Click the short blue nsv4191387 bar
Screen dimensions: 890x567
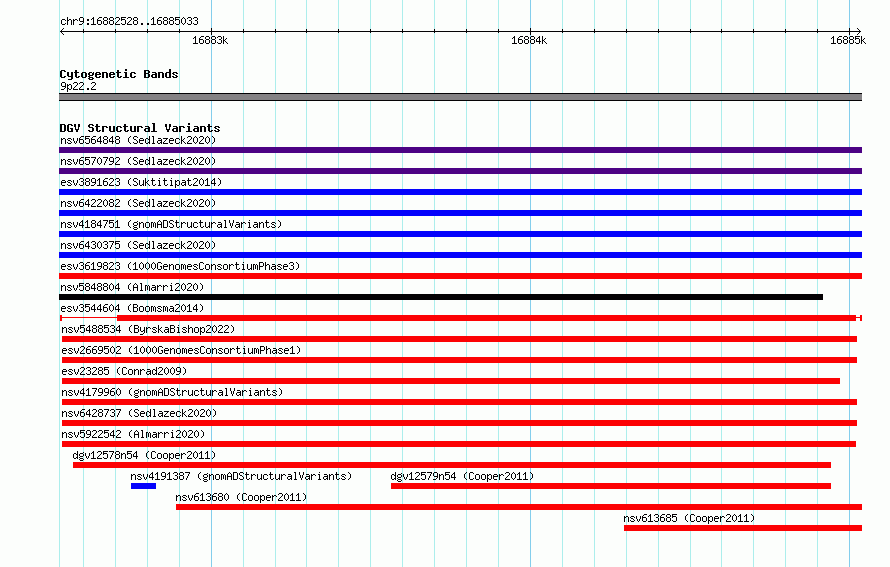[x=143, y=486]
